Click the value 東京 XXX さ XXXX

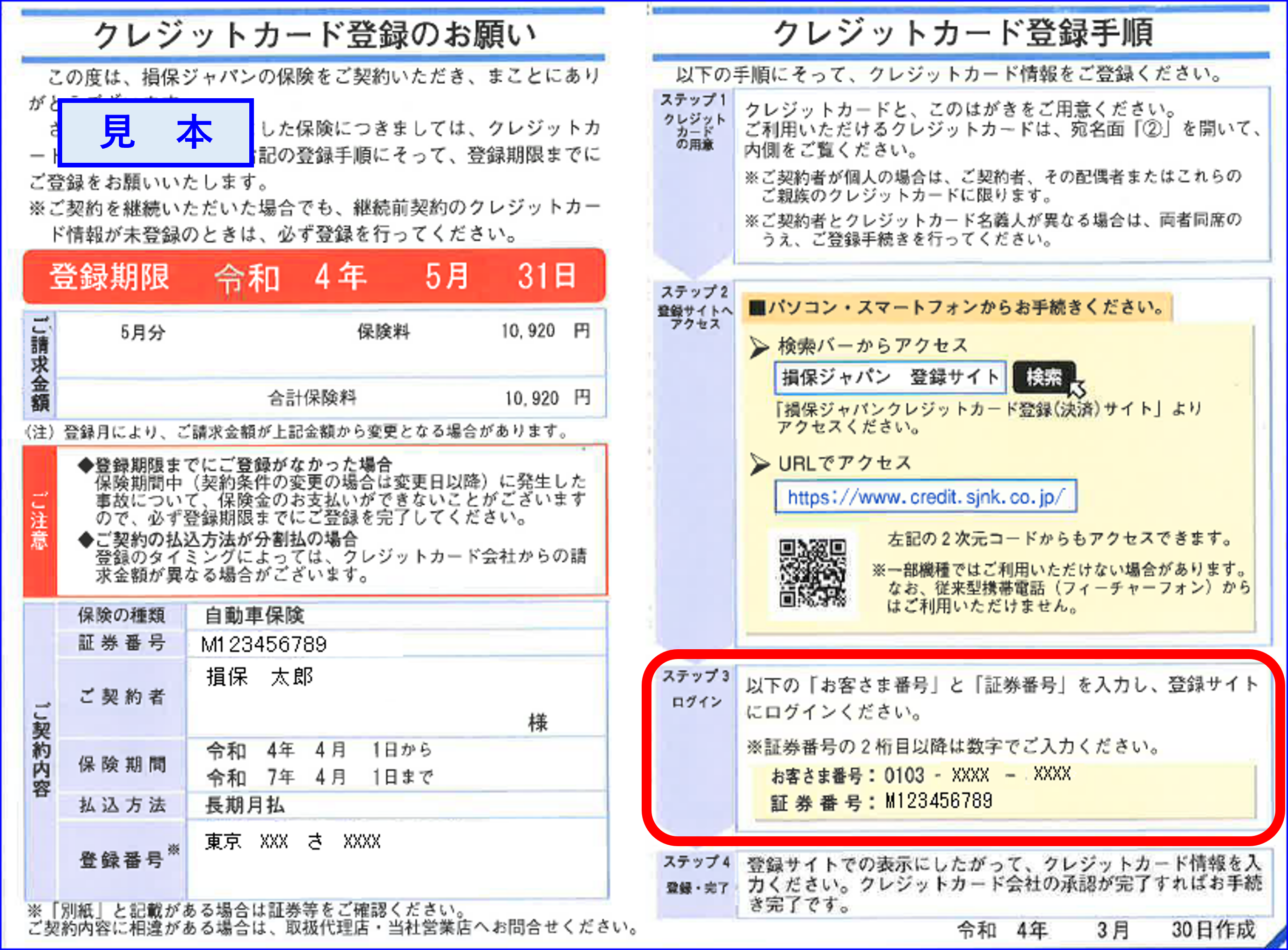point(293,841)
